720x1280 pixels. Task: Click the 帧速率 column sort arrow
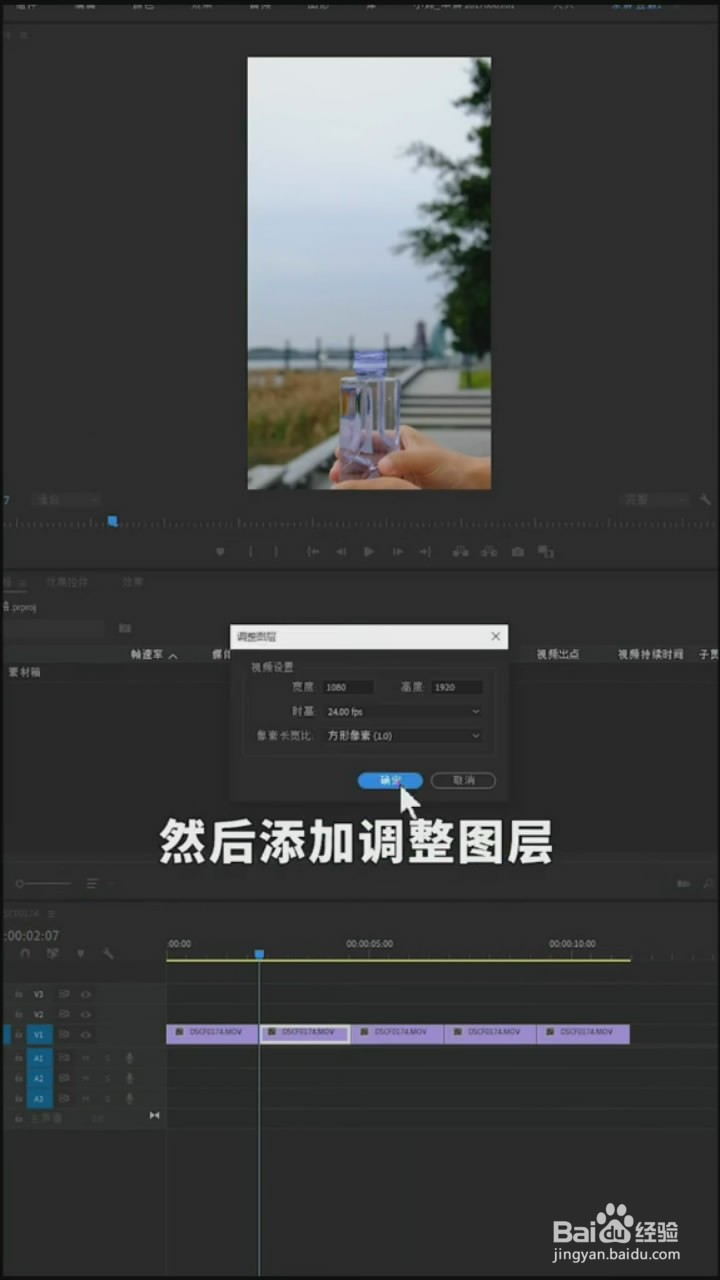[x=172, y=656]
